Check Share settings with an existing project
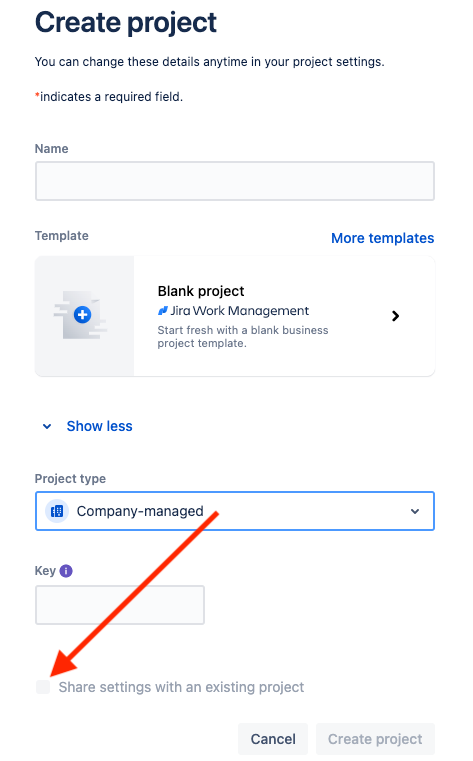 [x=43, y=687]
